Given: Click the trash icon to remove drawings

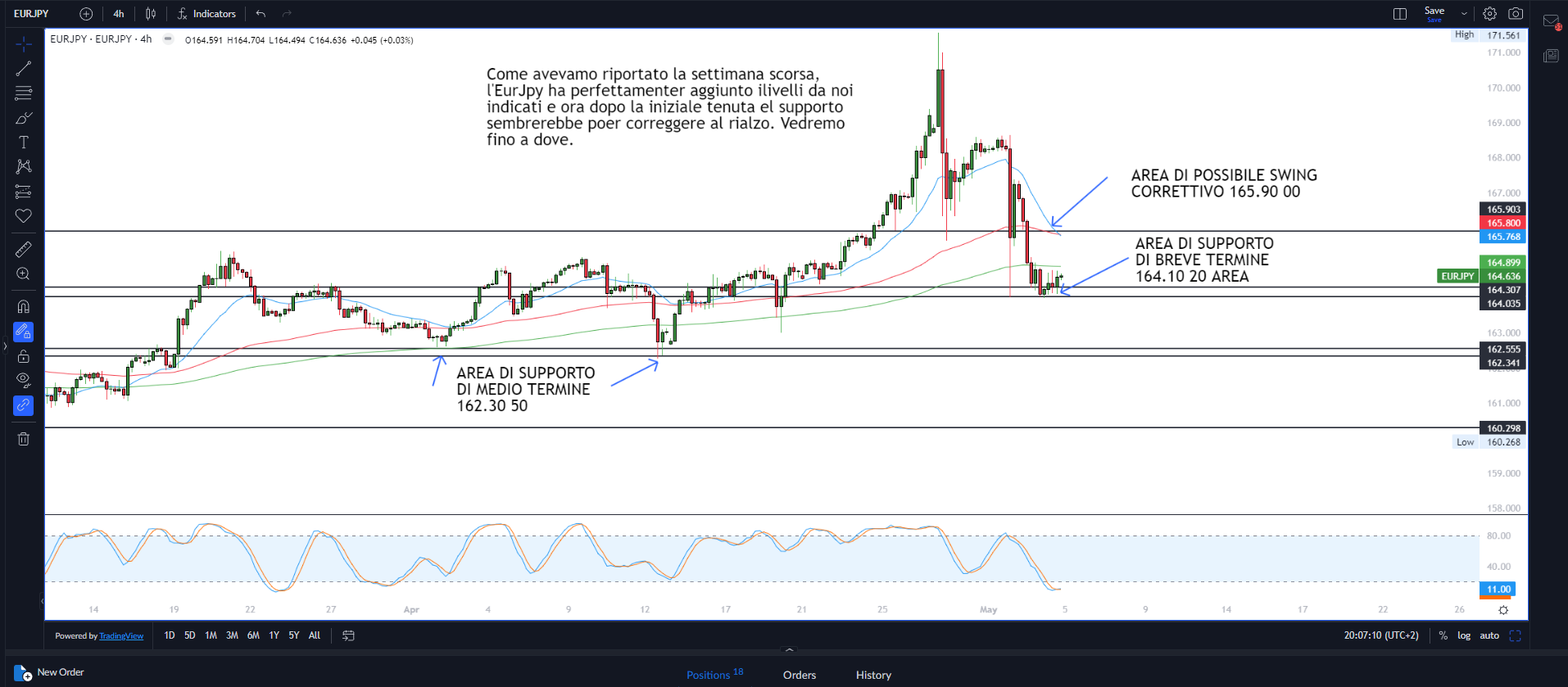Looking at the screenshot, I should tap(24, 439).
